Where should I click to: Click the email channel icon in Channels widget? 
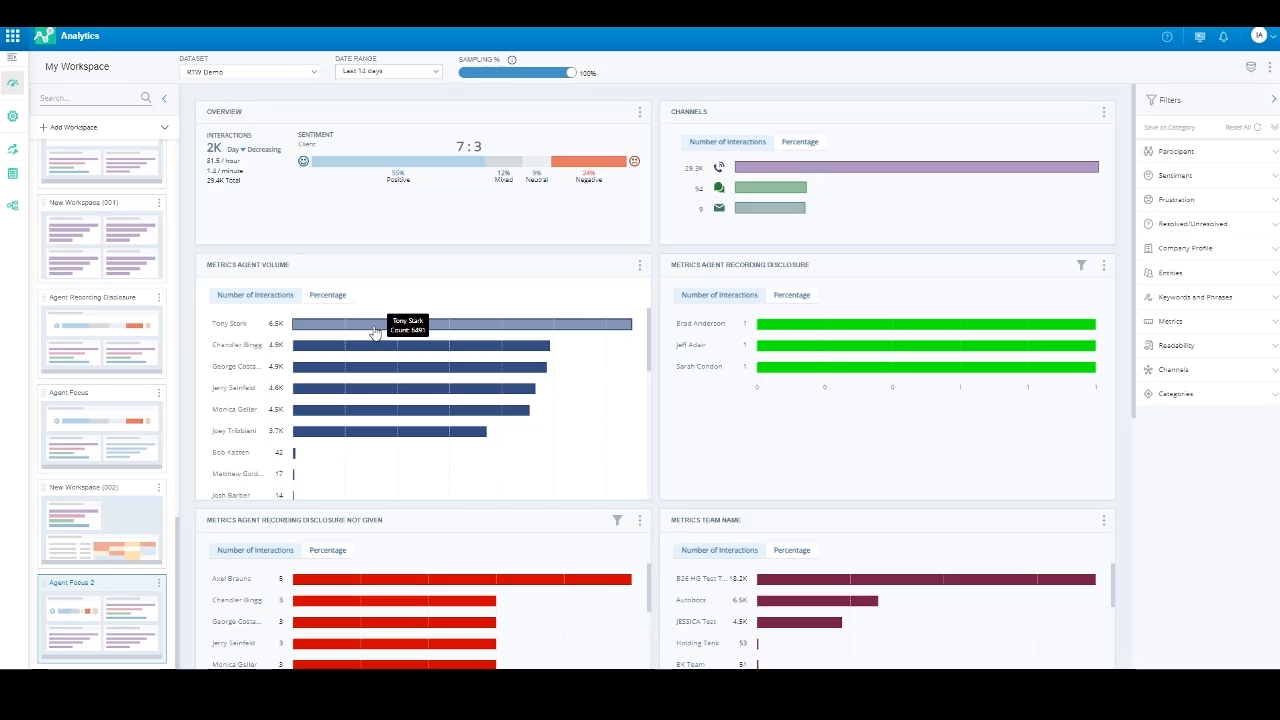pyautogui.click(x=719, y=208)
